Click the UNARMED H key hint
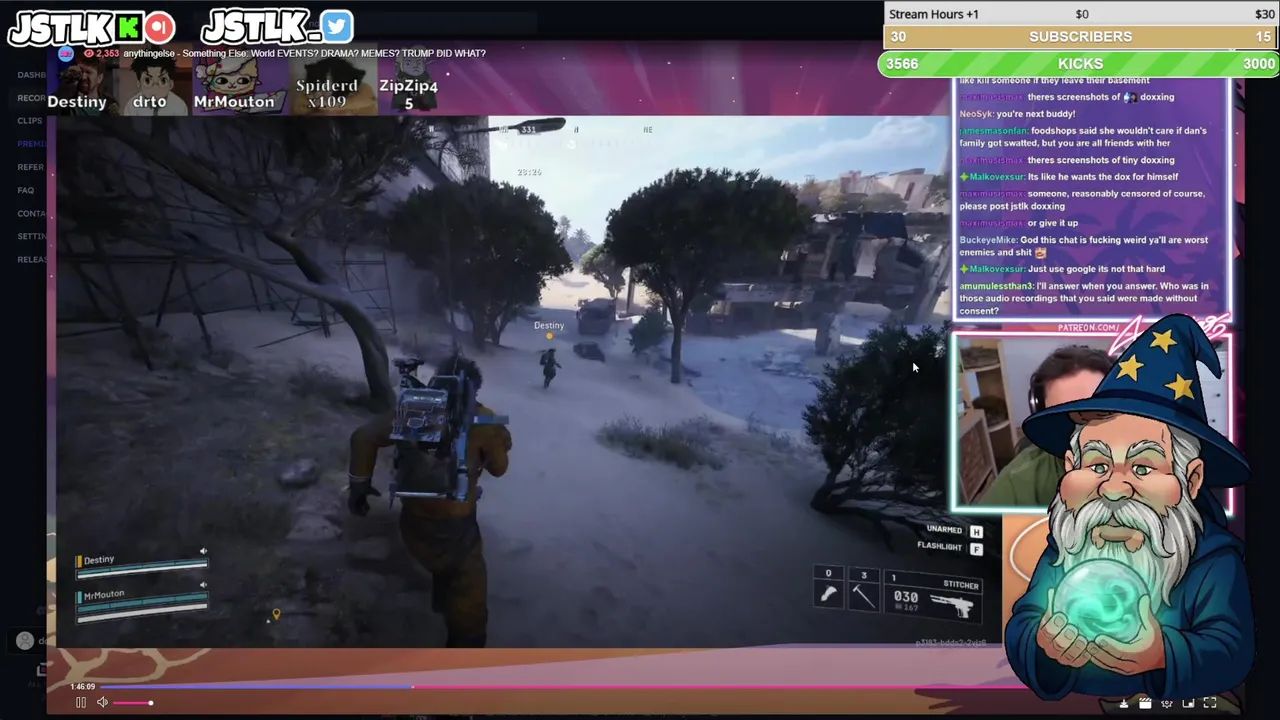This screenshot has height=720, width=1280. 955,530
